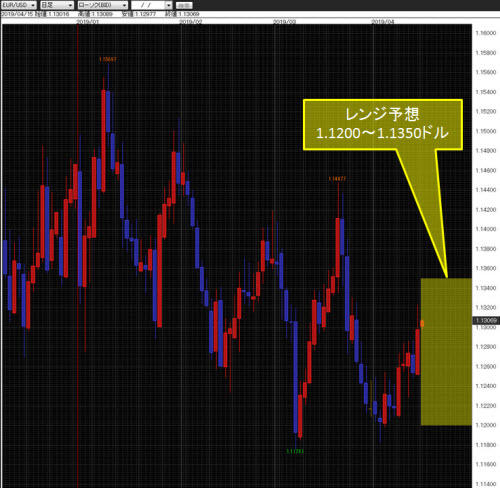
Task: Click the 2019/03 date axis label
Action: pos(284,22)
